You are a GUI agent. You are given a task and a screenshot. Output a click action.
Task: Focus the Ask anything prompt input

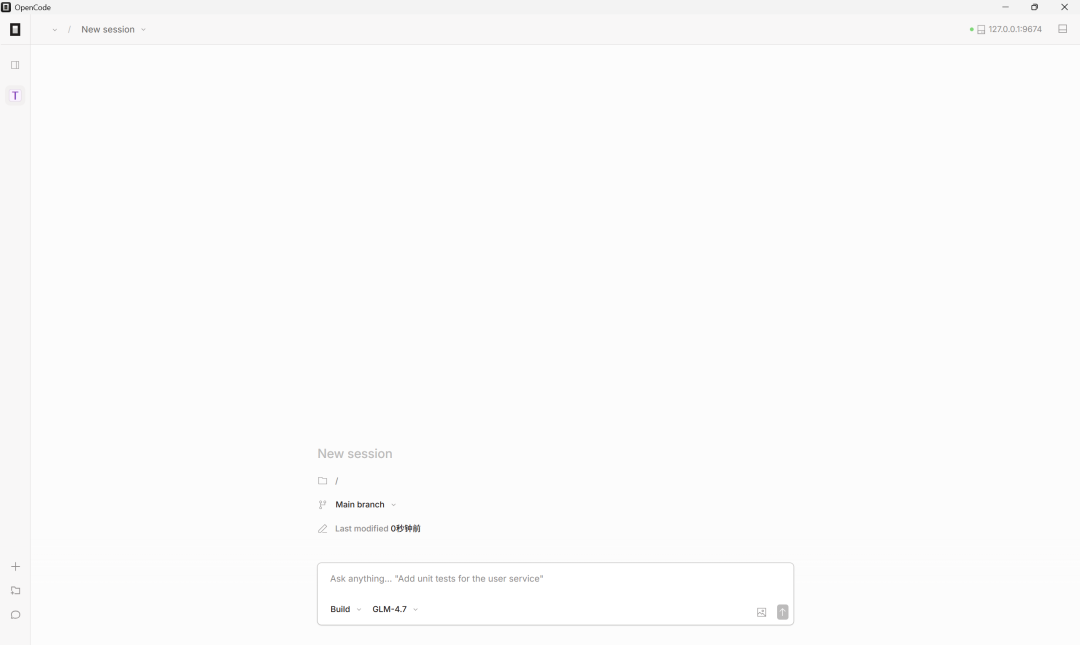(x=555, y=579)
